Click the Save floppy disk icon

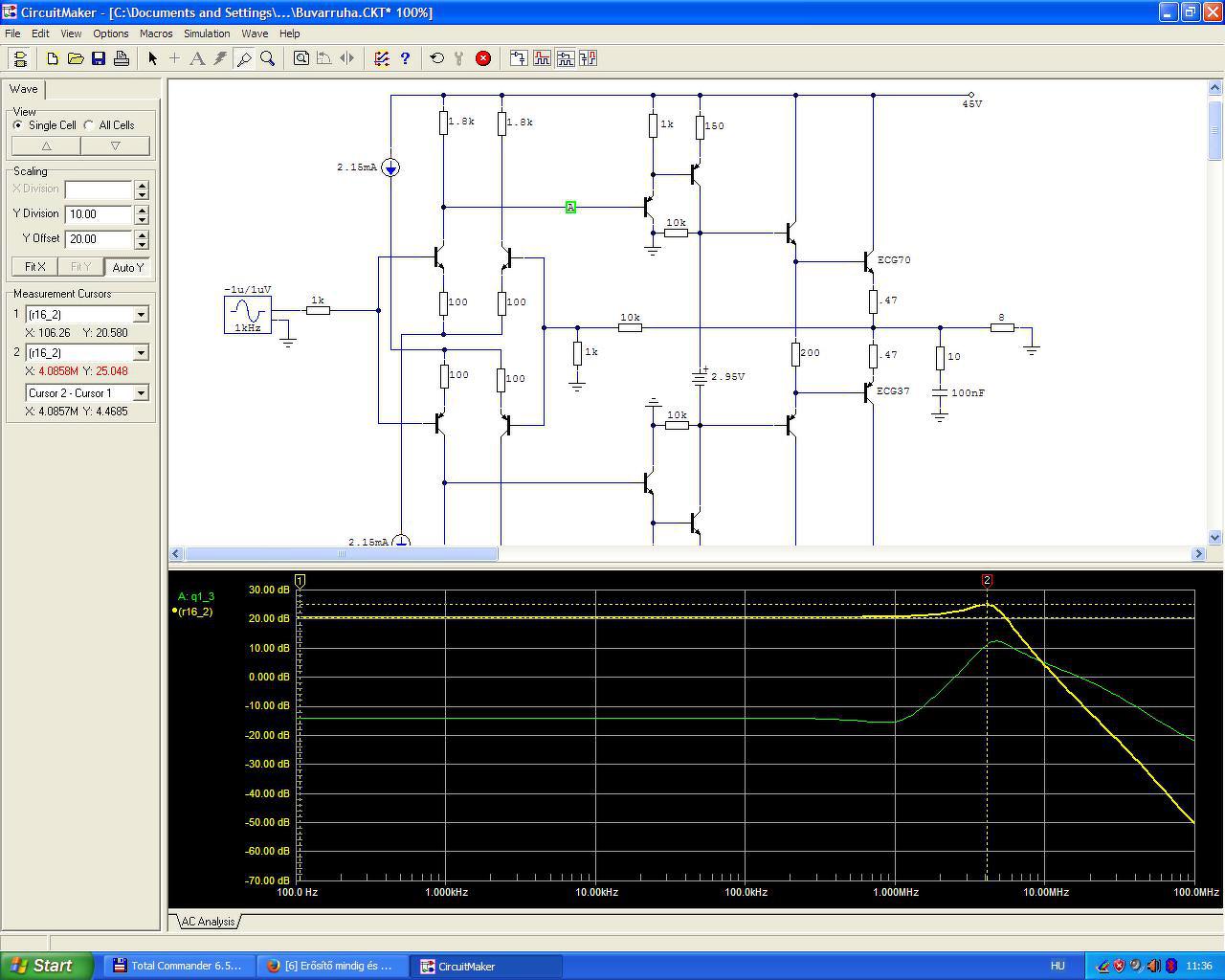[x=99, y=58]
